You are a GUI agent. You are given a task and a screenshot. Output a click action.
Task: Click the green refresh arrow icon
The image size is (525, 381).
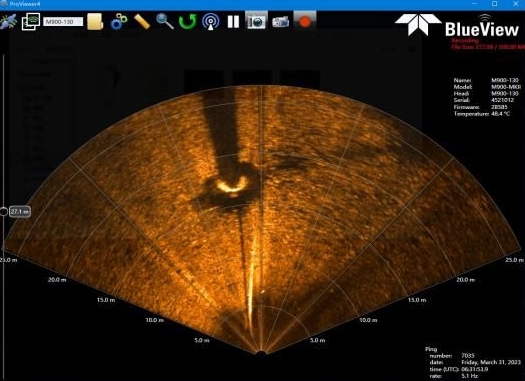tap(188, 22)
